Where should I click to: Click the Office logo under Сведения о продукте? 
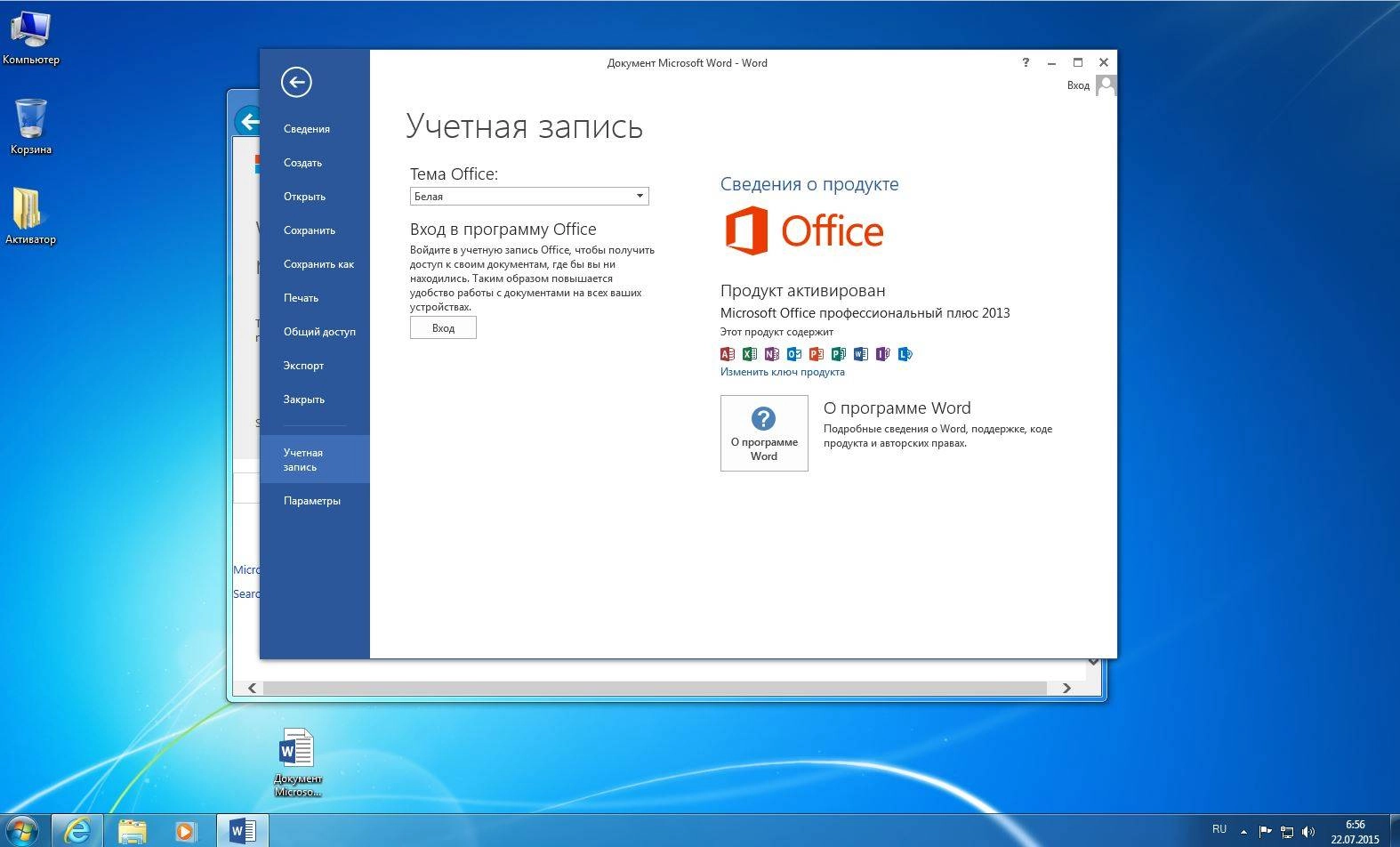coord(804,230)
